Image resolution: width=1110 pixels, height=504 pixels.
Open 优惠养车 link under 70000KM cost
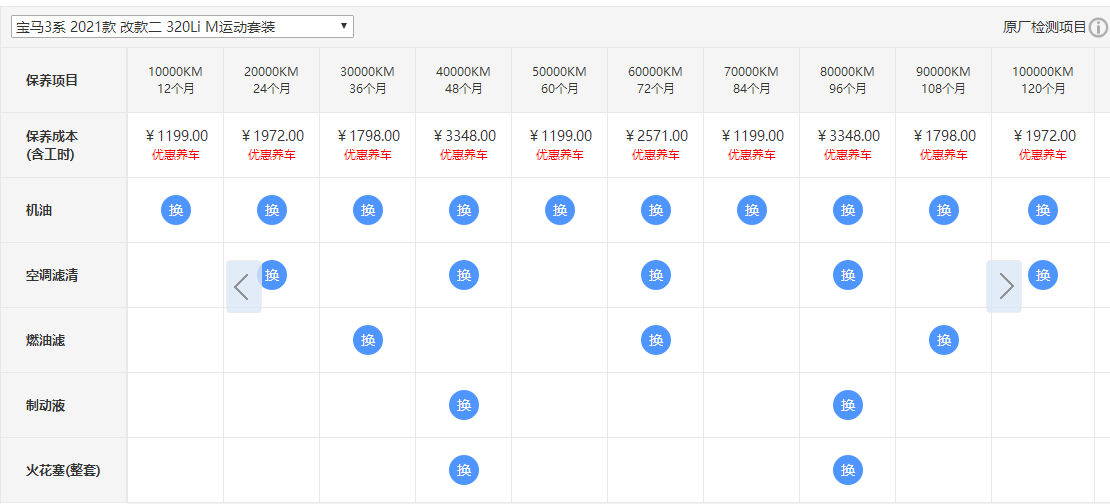click(x=752, y=155)
